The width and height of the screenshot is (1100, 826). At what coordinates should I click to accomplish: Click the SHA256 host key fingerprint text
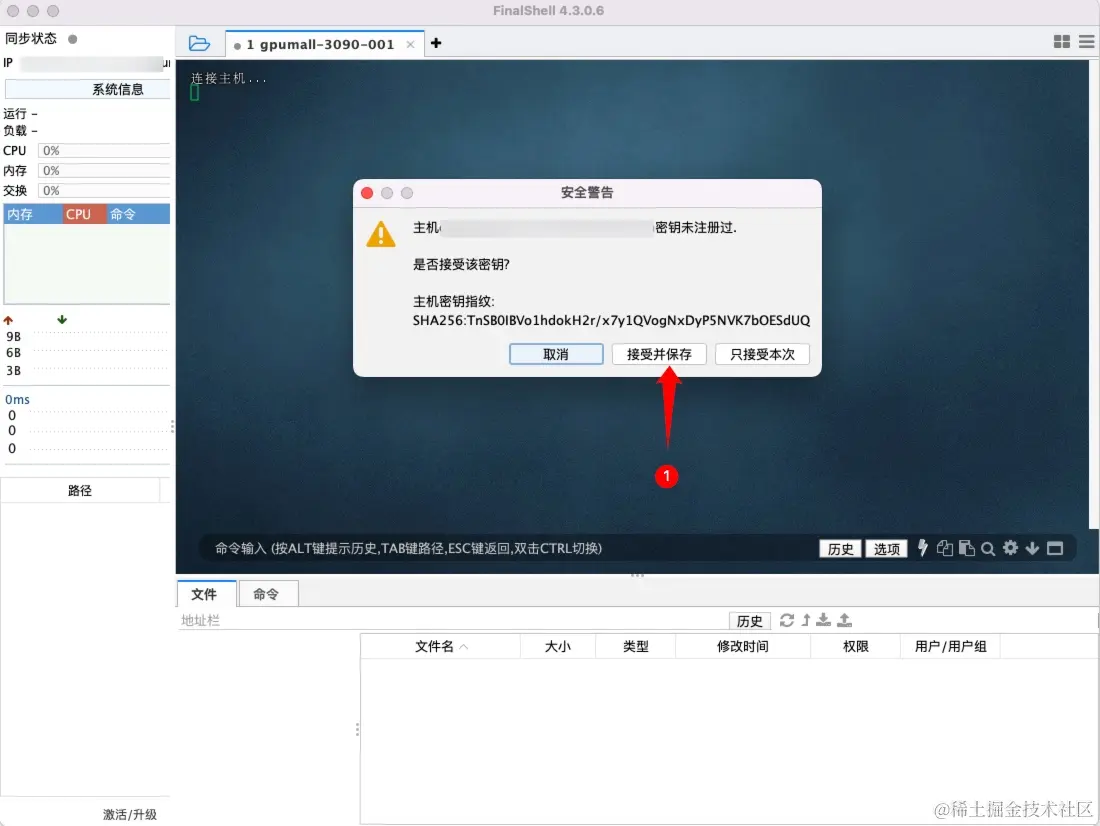coord(611,320)
